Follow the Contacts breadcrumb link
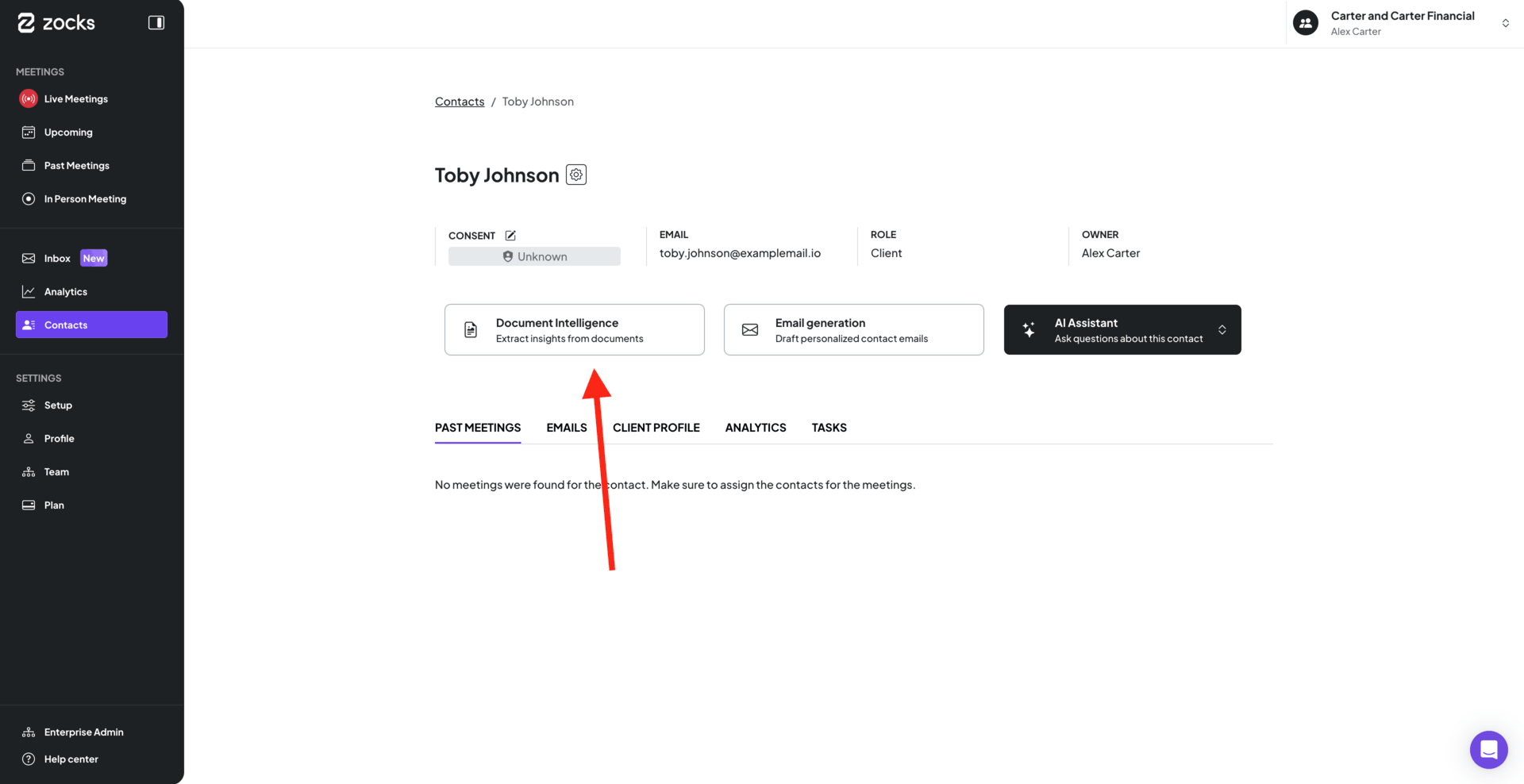Viewport: 1524px width, 784px height. [x=460, y=102]
